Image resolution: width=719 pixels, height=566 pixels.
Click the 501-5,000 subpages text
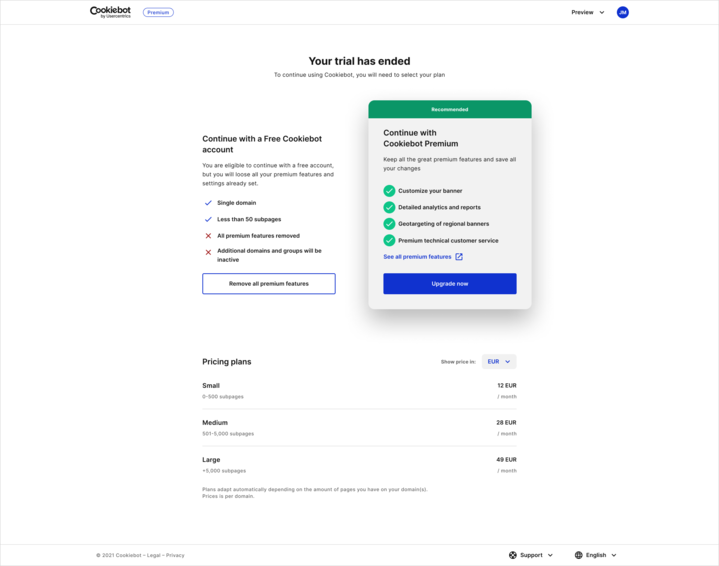pyautogui.click(x=228, y=434)
